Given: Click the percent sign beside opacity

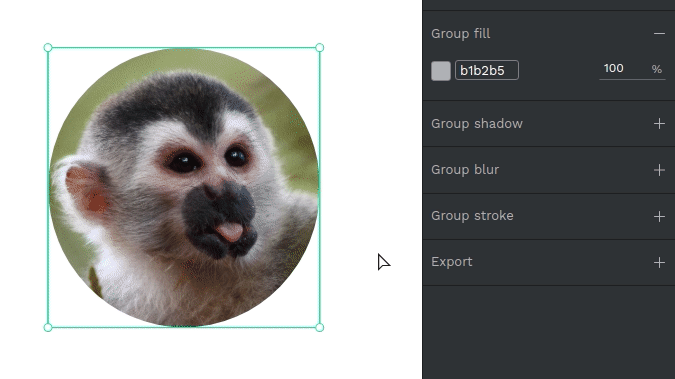Looking at the screenshot, I should [656, 69].
